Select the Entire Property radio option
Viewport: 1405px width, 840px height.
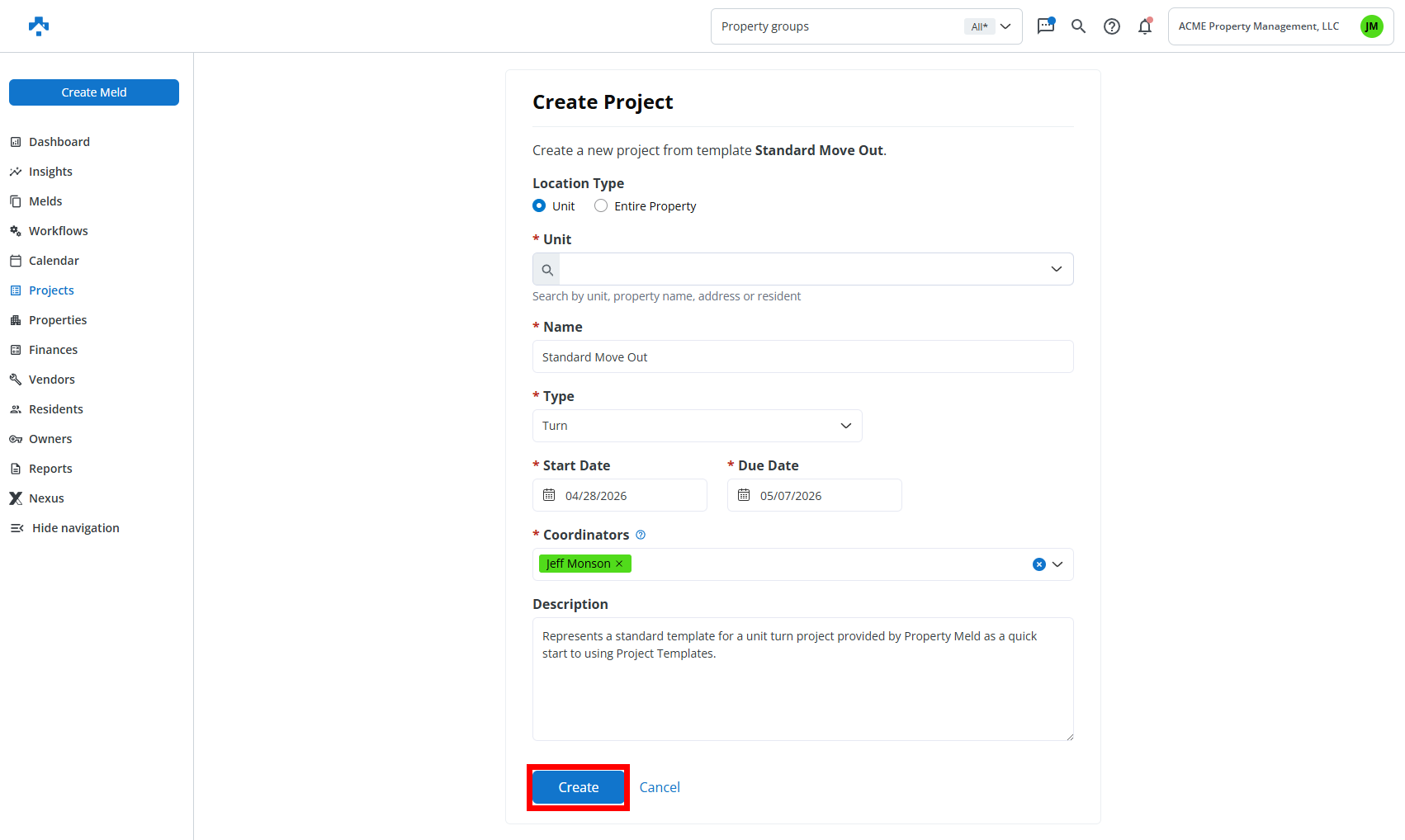pyautogui.click(x=601, y=205)
